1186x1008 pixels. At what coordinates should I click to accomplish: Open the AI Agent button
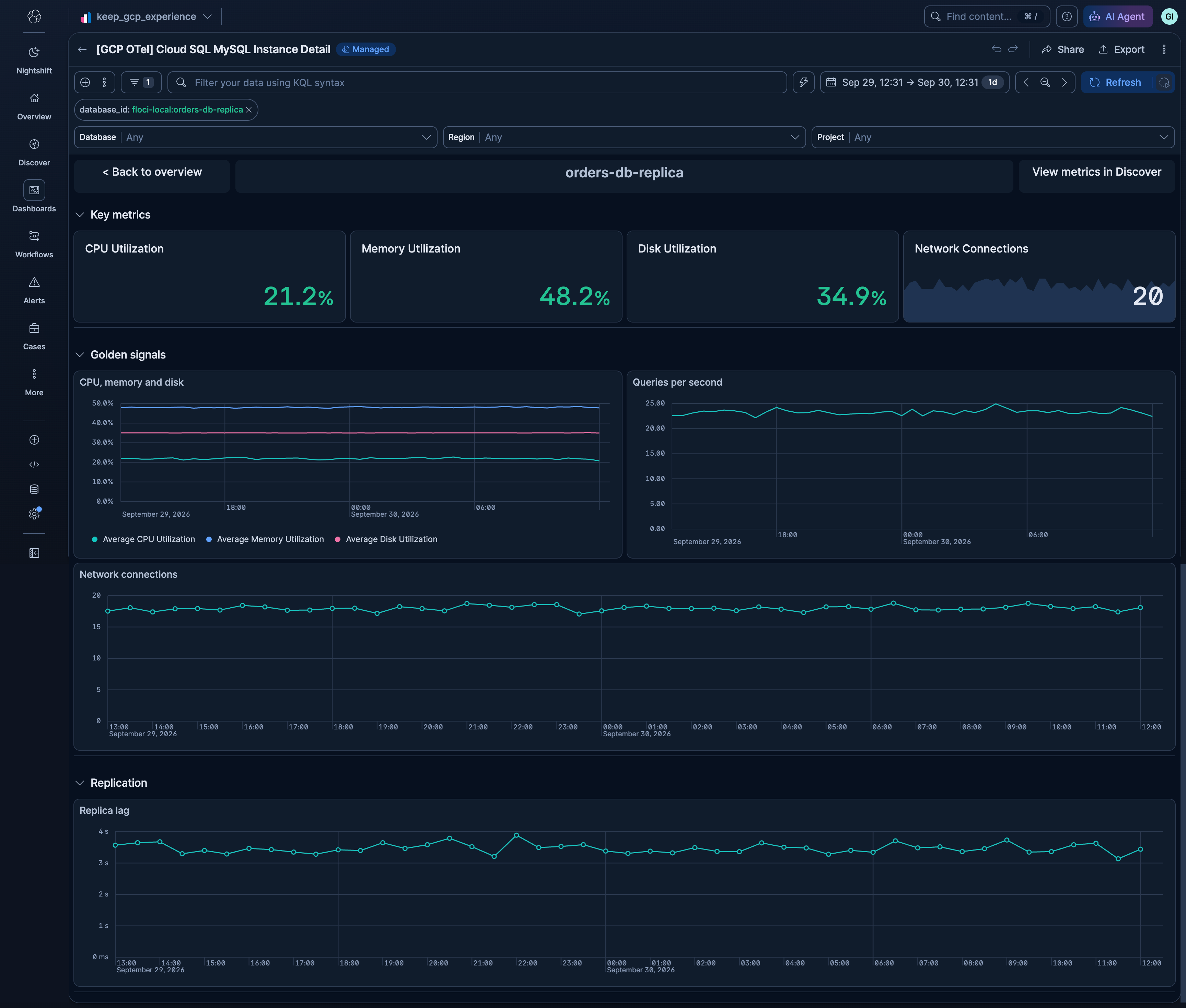click(x=1117, y=16)
